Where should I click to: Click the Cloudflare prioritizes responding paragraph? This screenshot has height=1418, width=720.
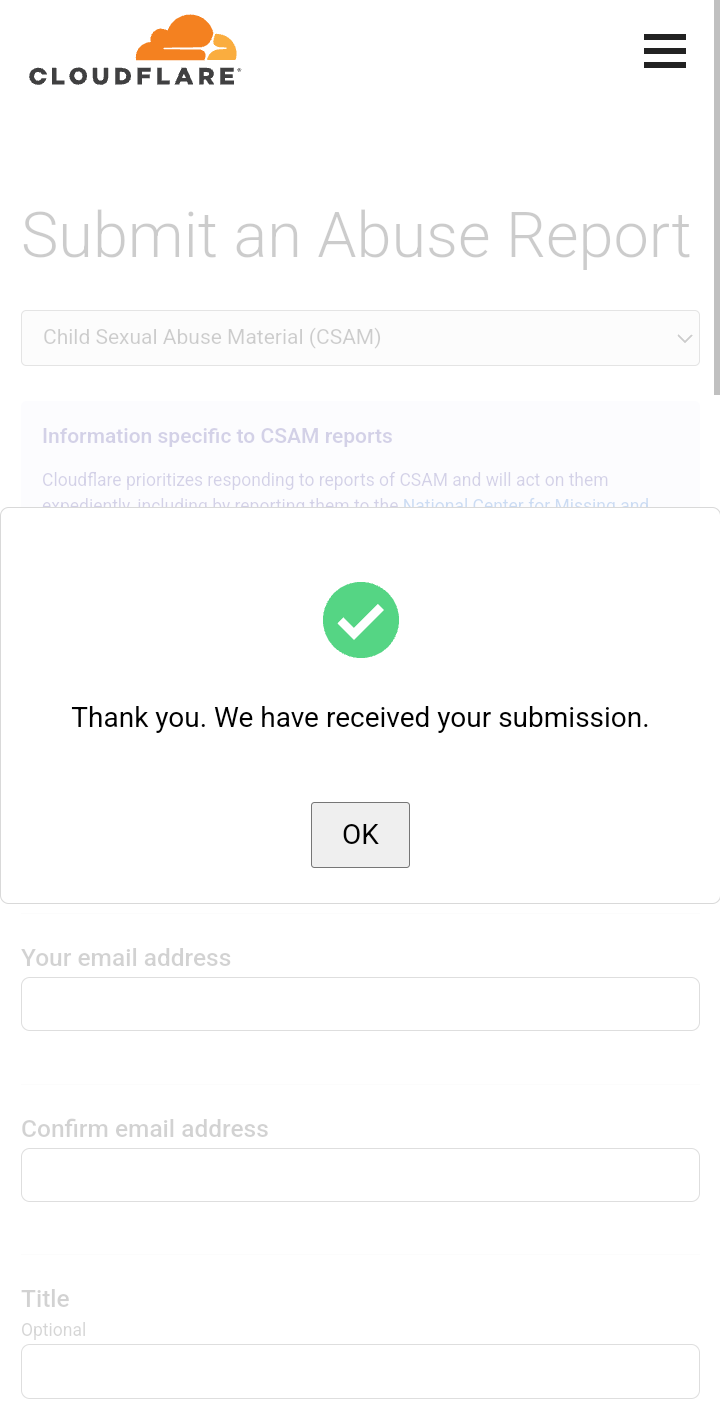(x=325, y=480)
